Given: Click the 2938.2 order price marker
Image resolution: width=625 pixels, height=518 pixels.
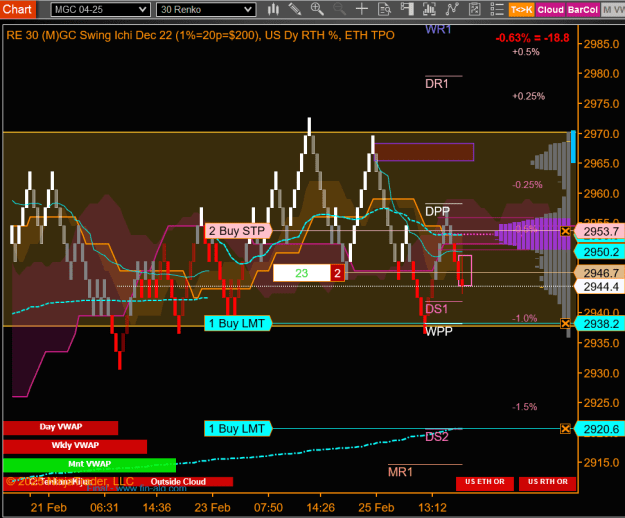Looking at the screenshot, I should pos(600,324).
